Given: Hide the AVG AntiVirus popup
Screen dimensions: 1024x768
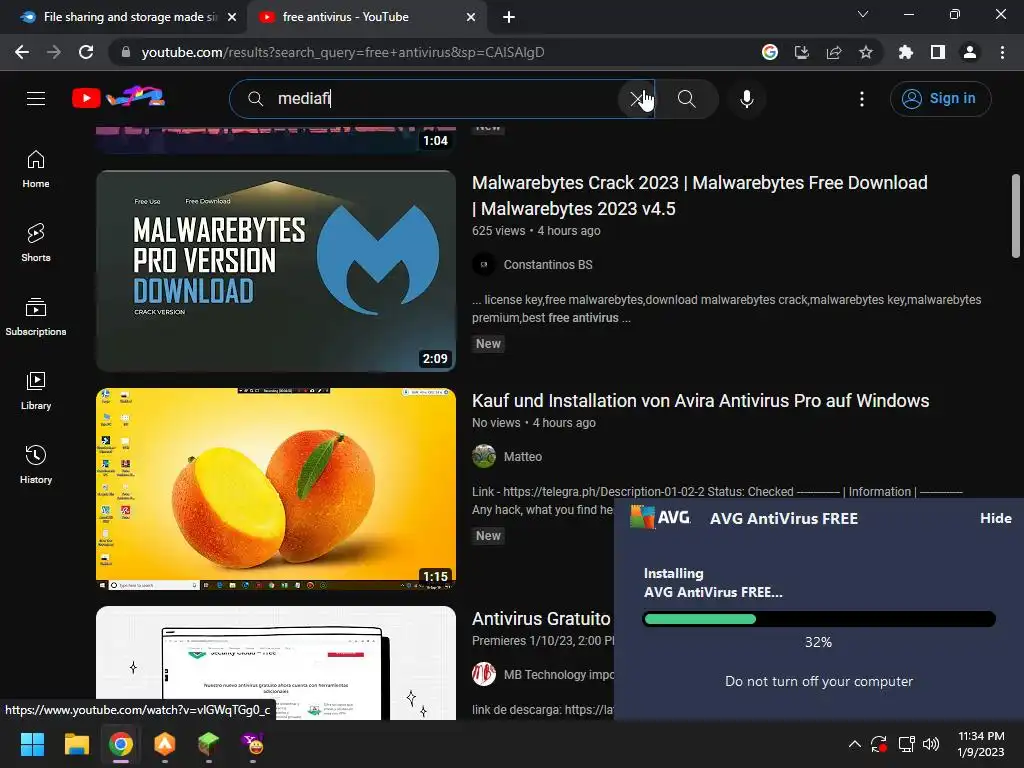Looking at the screenshot, I should (x=995, y=519).
